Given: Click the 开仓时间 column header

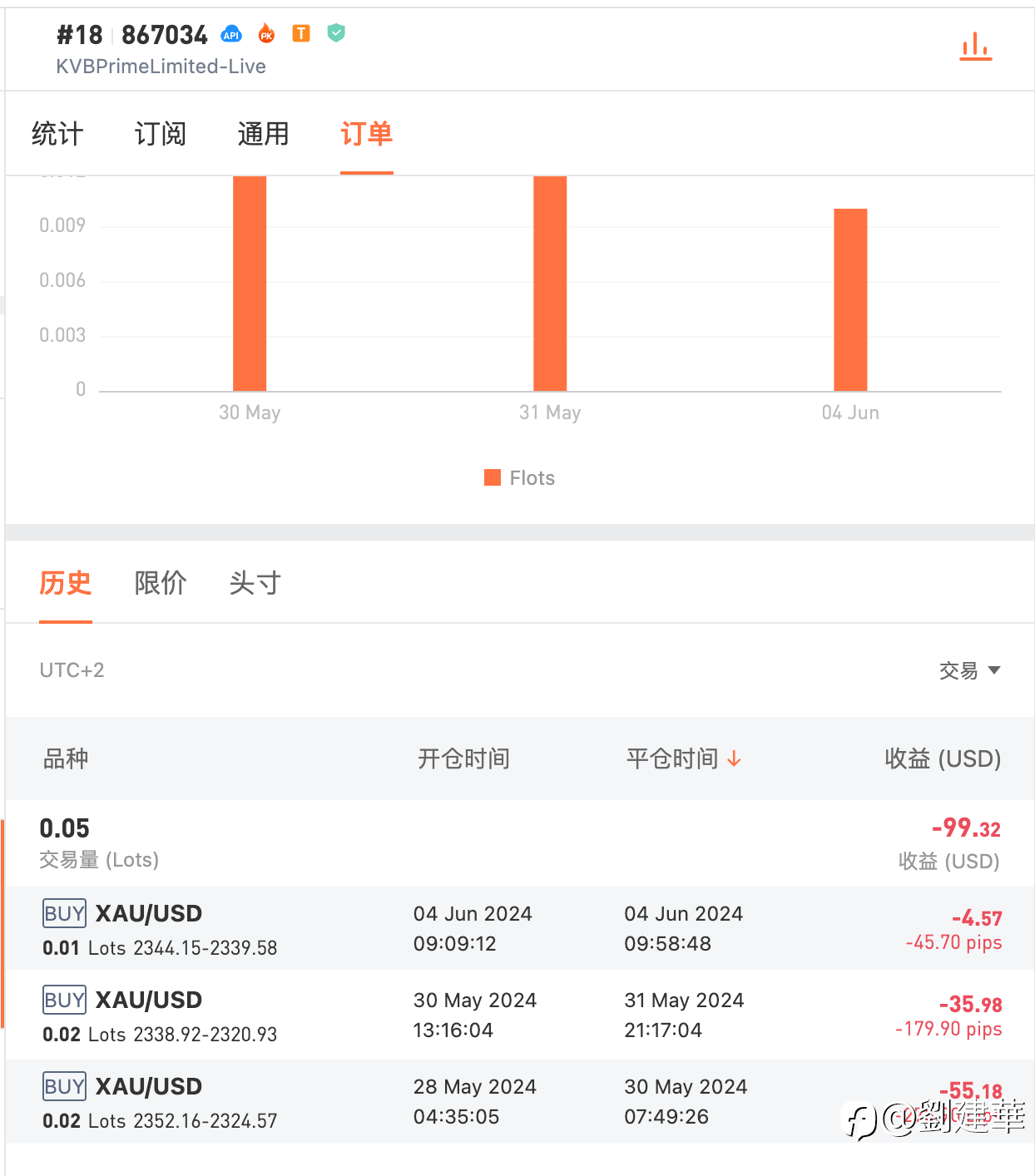Looking at the screenshot, I should click(463, 758).
